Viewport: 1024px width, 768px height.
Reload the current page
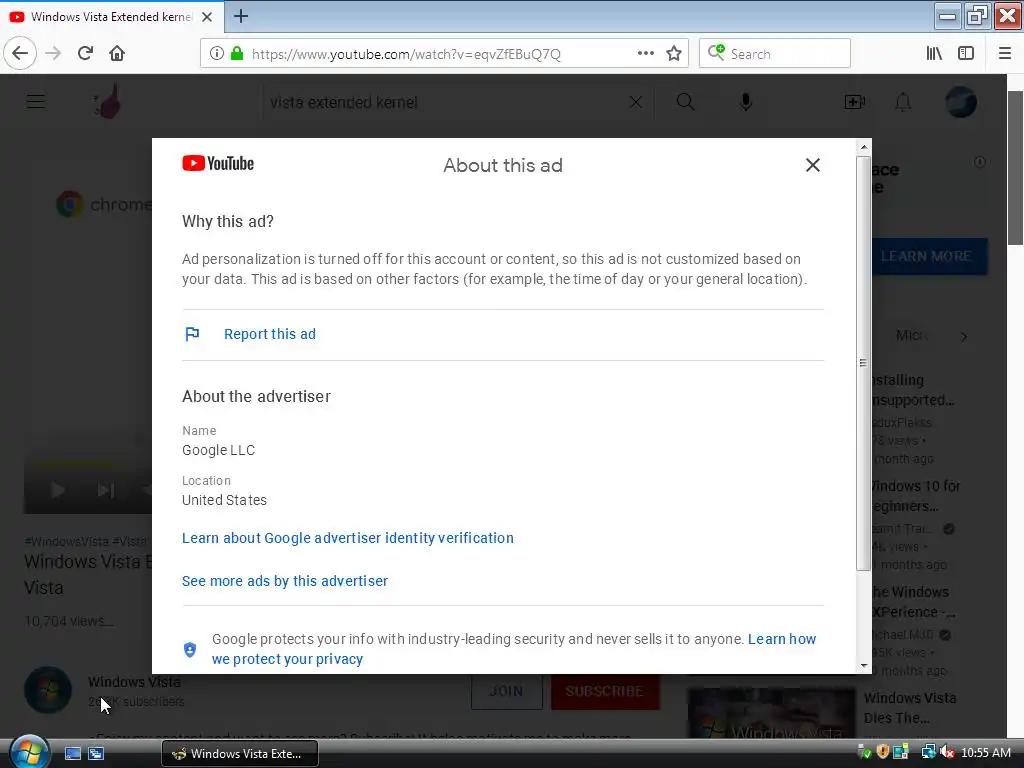[86, 54]
